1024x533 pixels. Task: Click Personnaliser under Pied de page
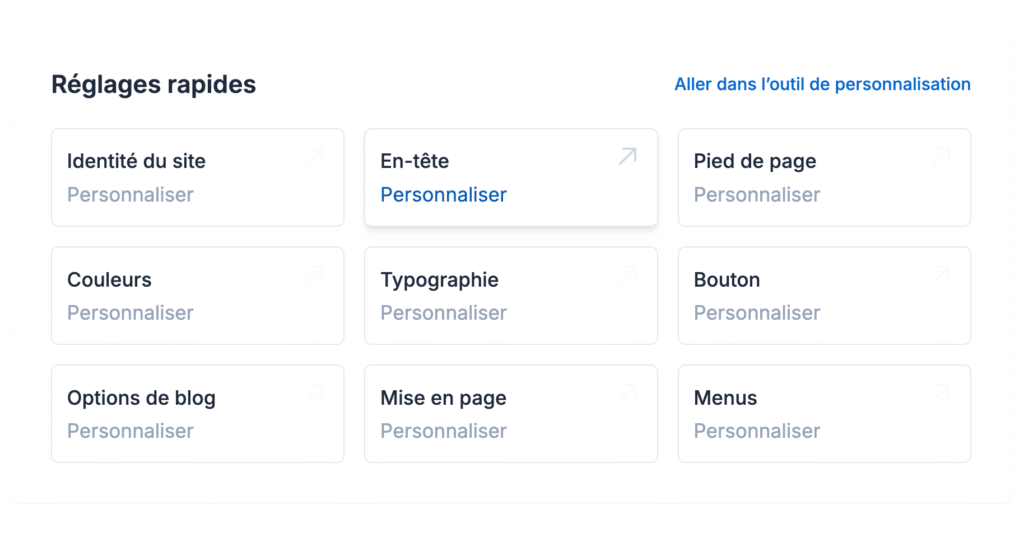point(757,195)
